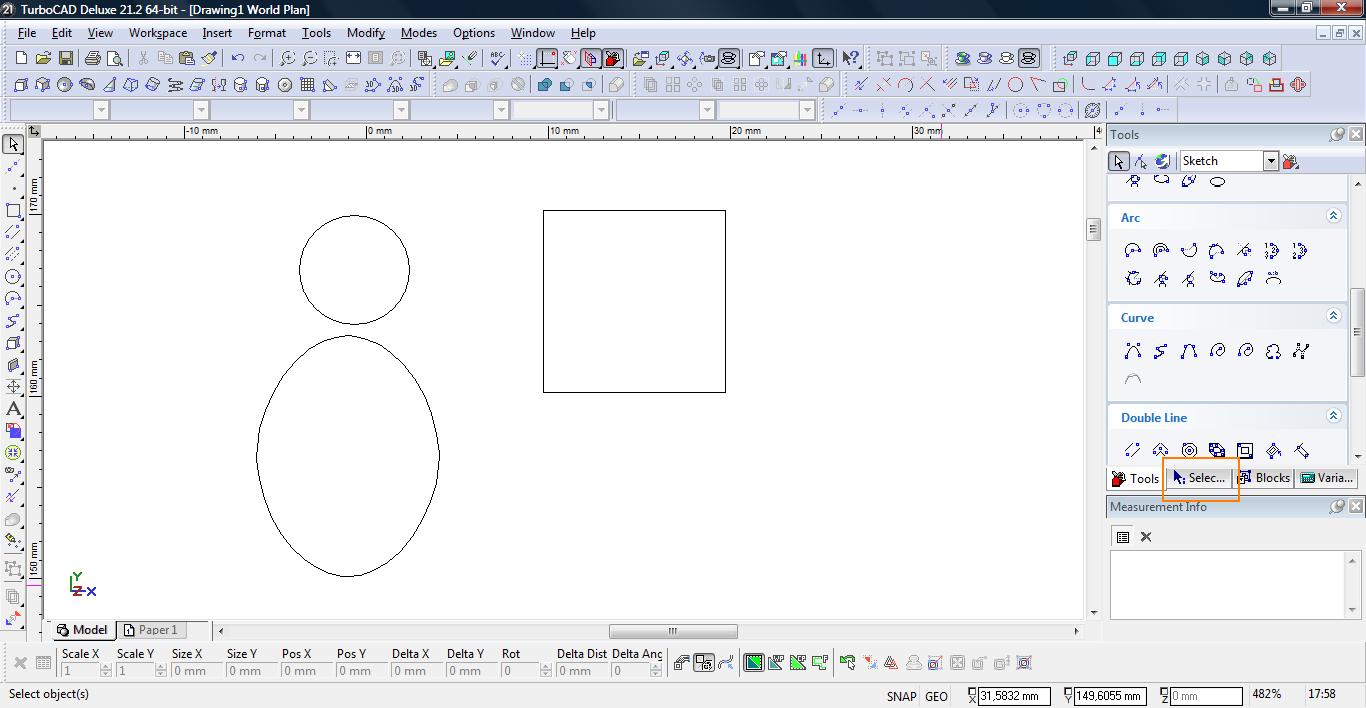The height and width of the screenshot is (708, 1366).
Task: Click the horizontal scrollbar thumb below canvas
Action: pos(673,631)
